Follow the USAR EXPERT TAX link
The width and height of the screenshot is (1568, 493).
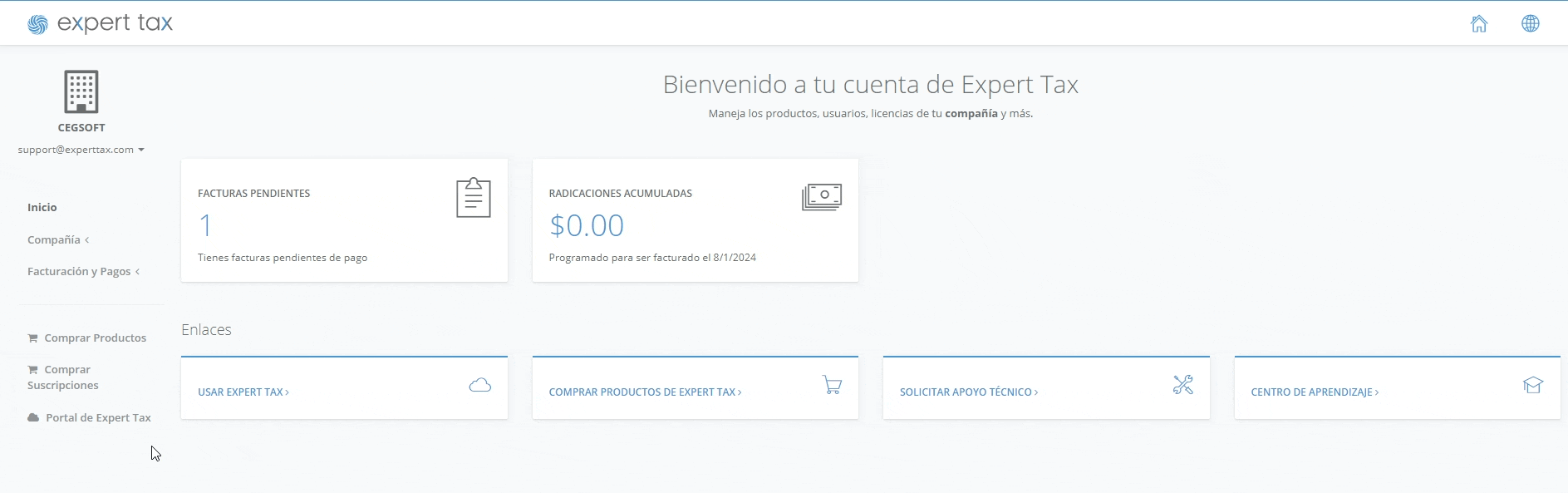click(x=243, y=392)
